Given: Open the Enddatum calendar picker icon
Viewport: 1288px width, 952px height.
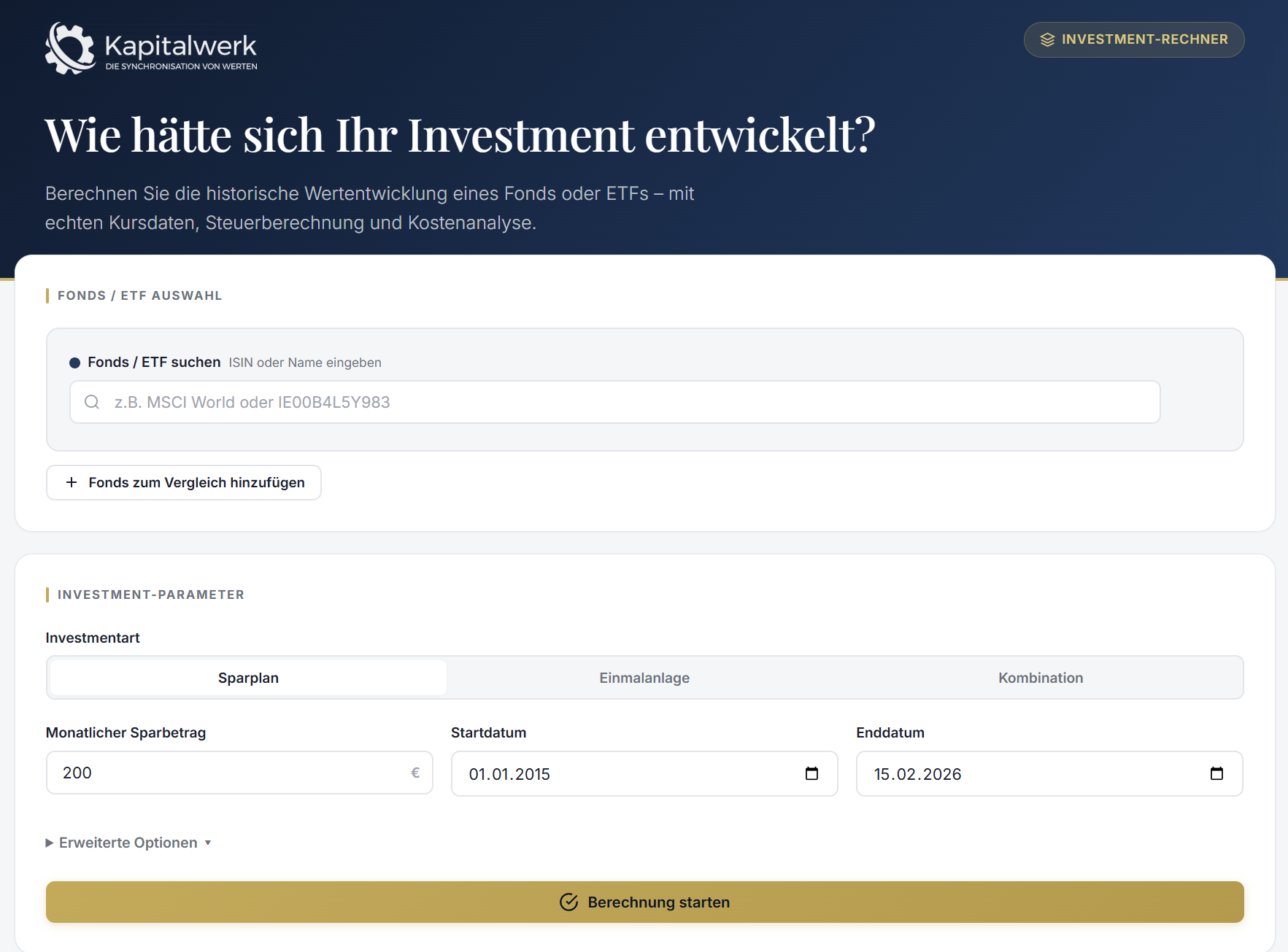Looking at the screenshot, I should (1216, 773).
